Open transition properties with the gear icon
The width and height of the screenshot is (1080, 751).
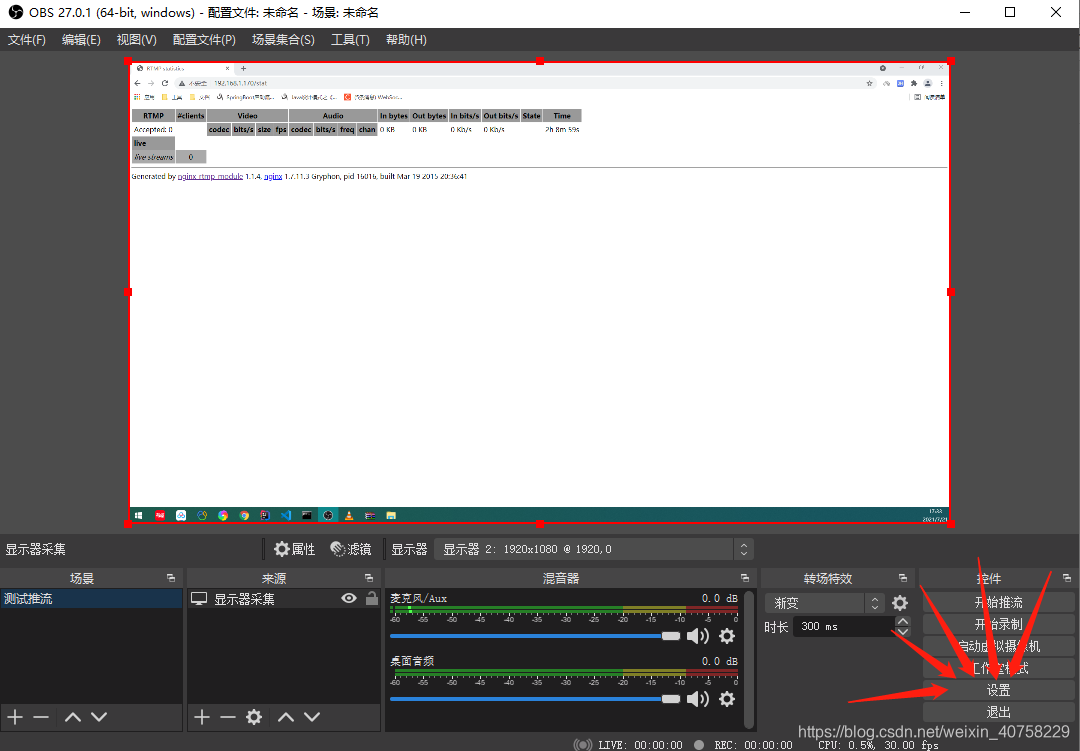coord(900,603)
